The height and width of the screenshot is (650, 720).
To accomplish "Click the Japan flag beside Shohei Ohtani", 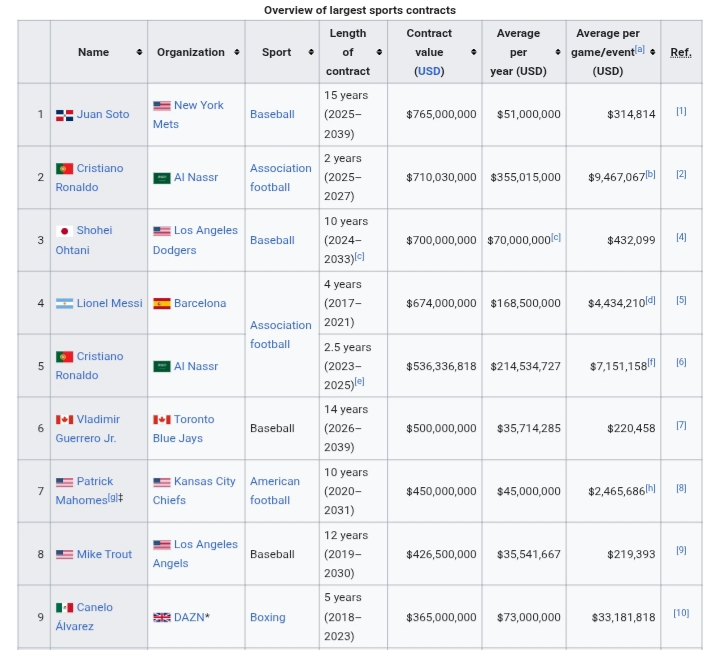I will (x=64, y=231).
